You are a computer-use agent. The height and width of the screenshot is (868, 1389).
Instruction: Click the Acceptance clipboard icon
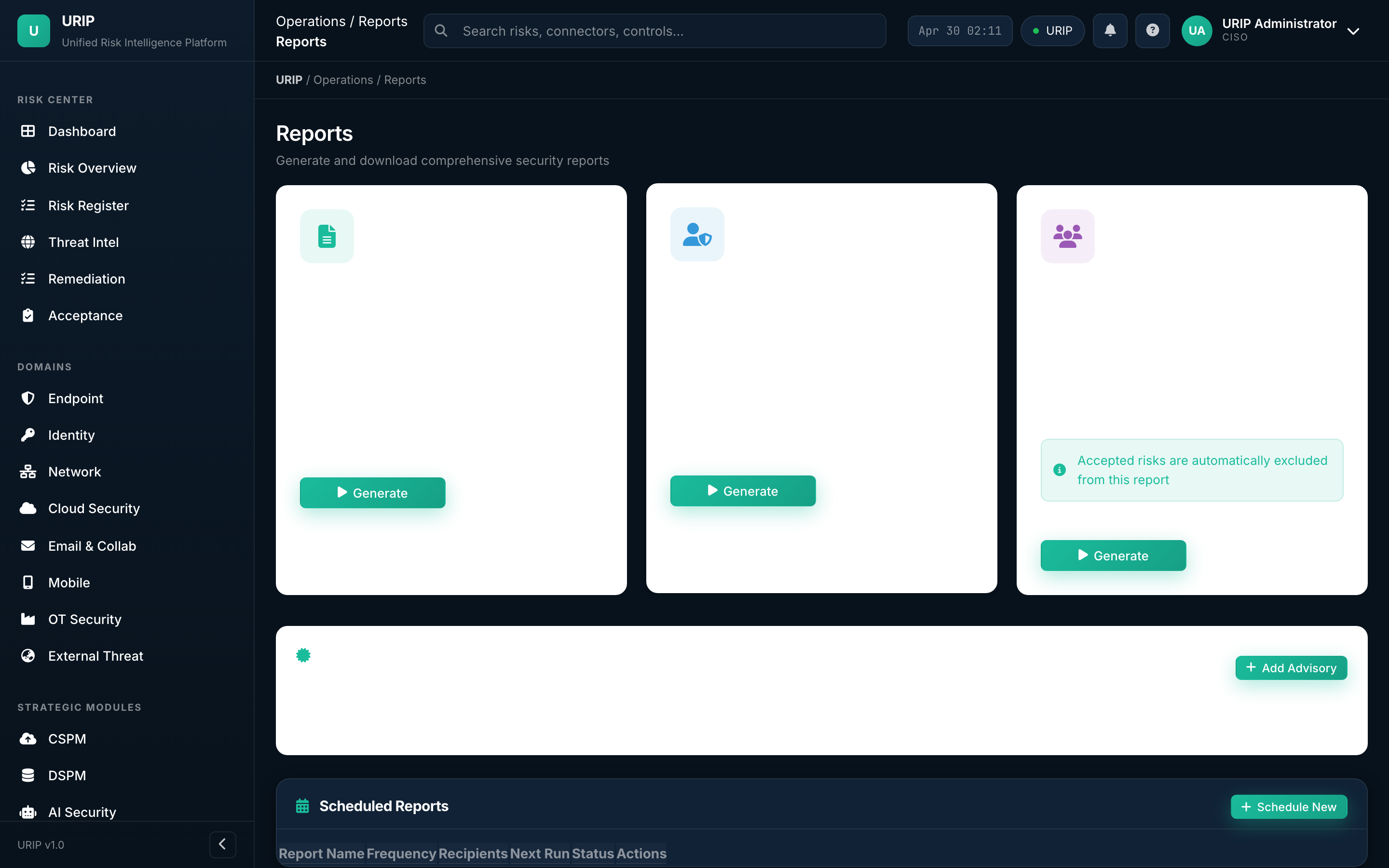[x=27, y=316]
